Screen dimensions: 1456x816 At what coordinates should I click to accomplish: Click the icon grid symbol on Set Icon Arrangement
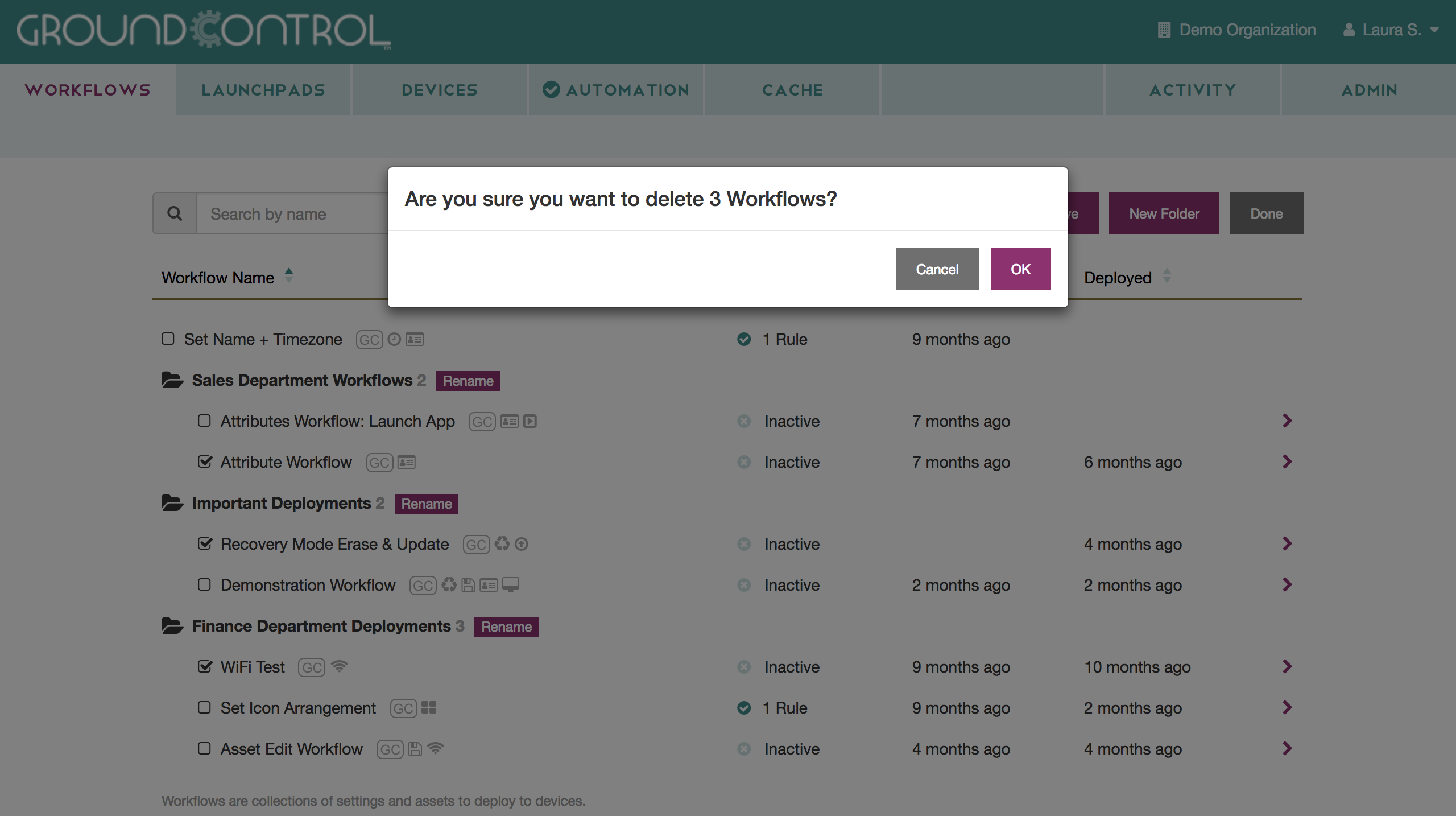click(429, 707)
